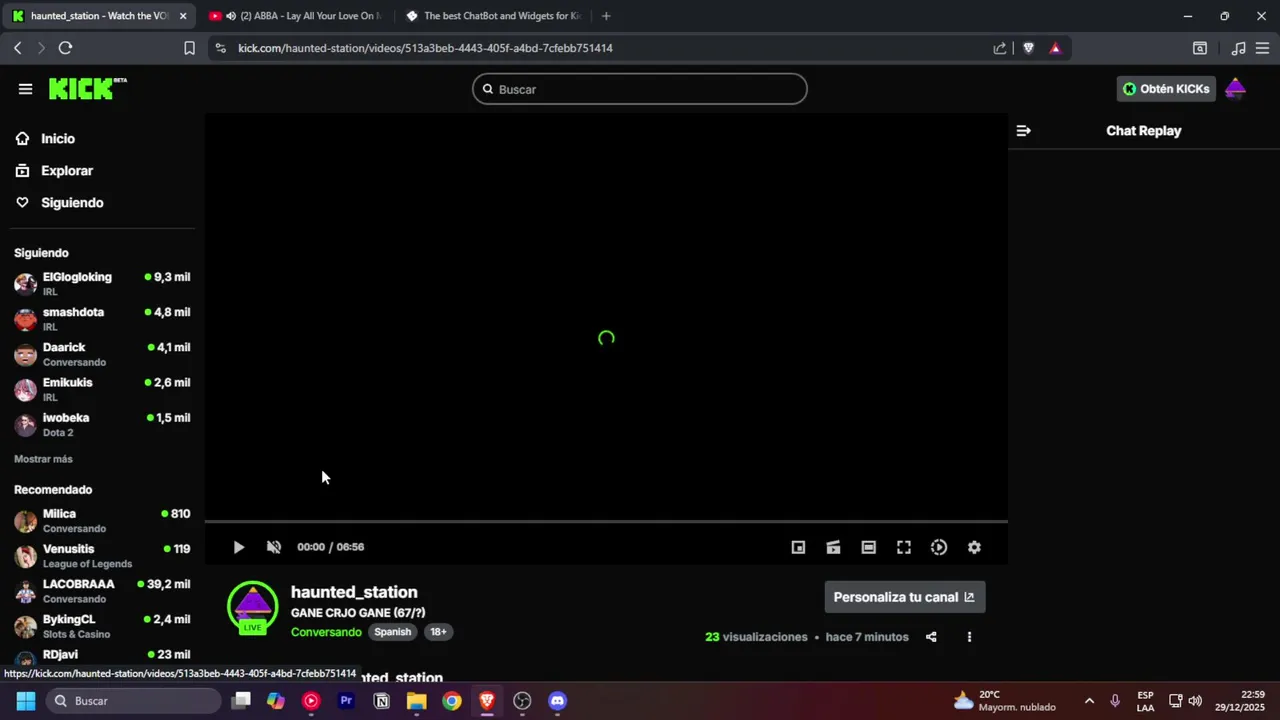Screen dimensions: 1280x720
Task: Click the browser address bar URL
Action: (425, 48)
